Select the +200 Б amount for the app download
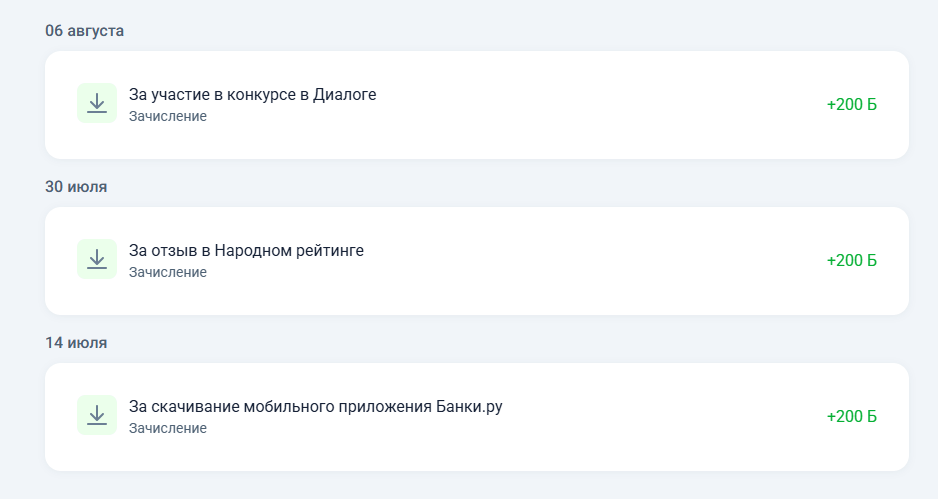The height and width of the screenshot is (499, 938). 851,417
